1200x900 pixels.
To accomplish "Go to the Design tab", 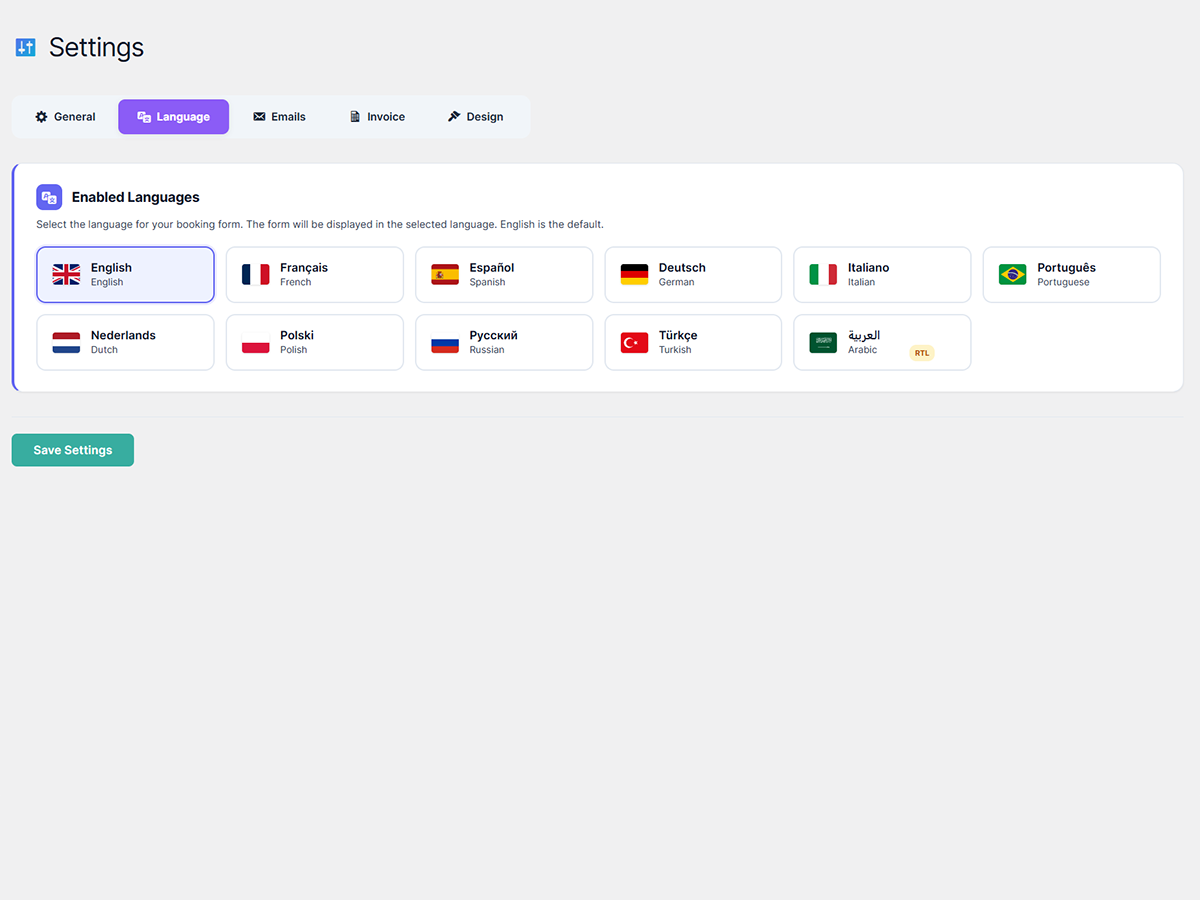I will (x=475, y=117).
